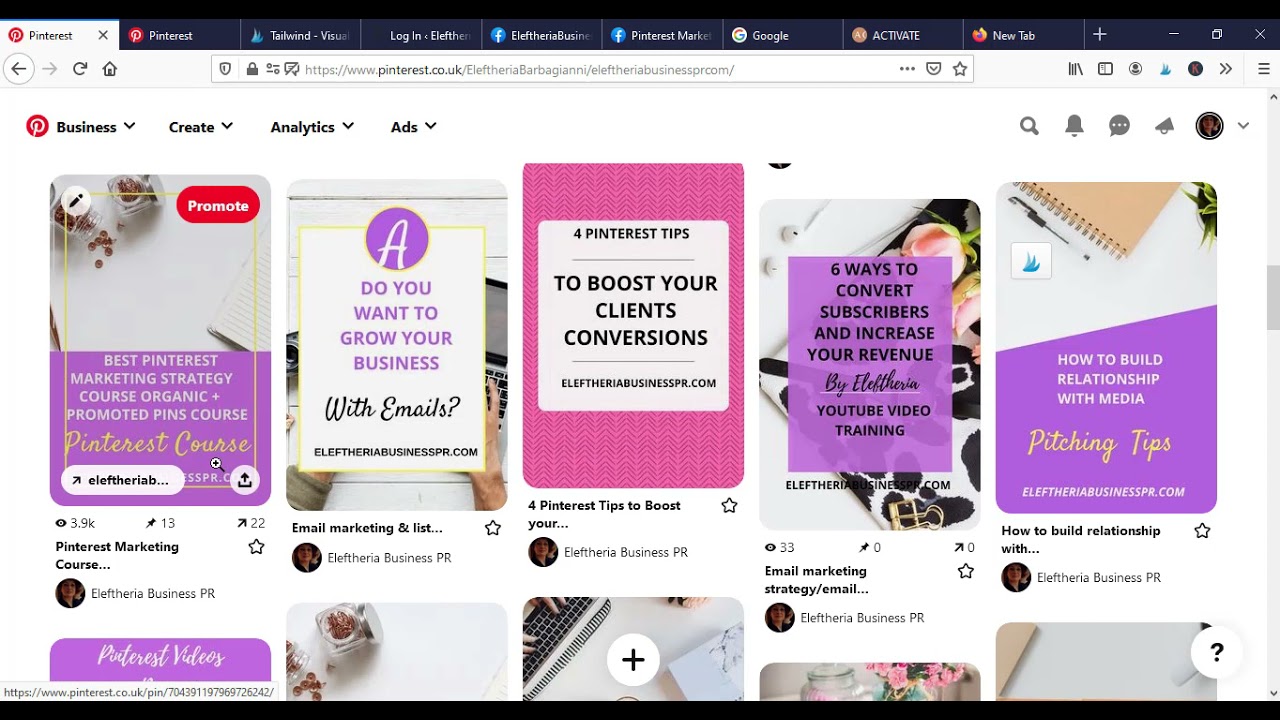Toggle Firefox sidebar view
Image resolution: width=1280 pixels, height=720 pixels.
pos(1105,69)
